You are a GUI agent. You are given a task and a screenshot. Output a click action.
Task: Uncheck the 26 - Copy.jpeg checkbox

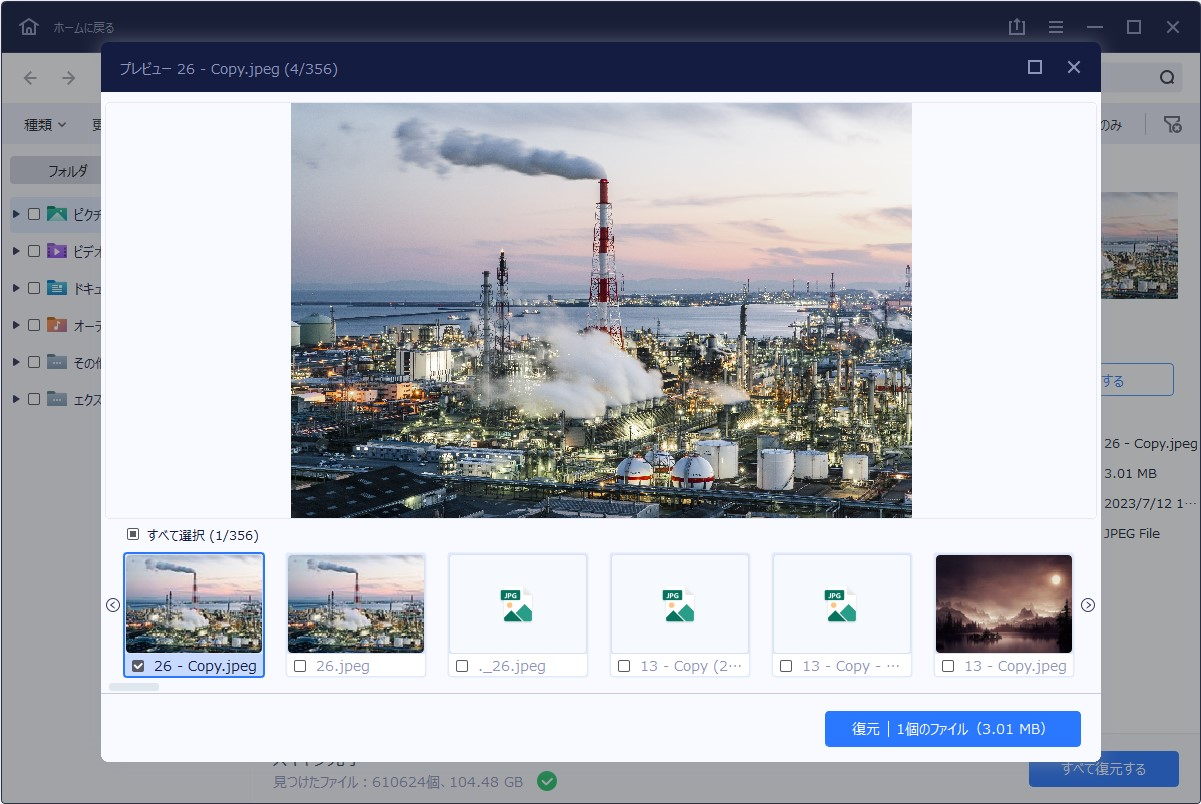(x=138, y=666)
